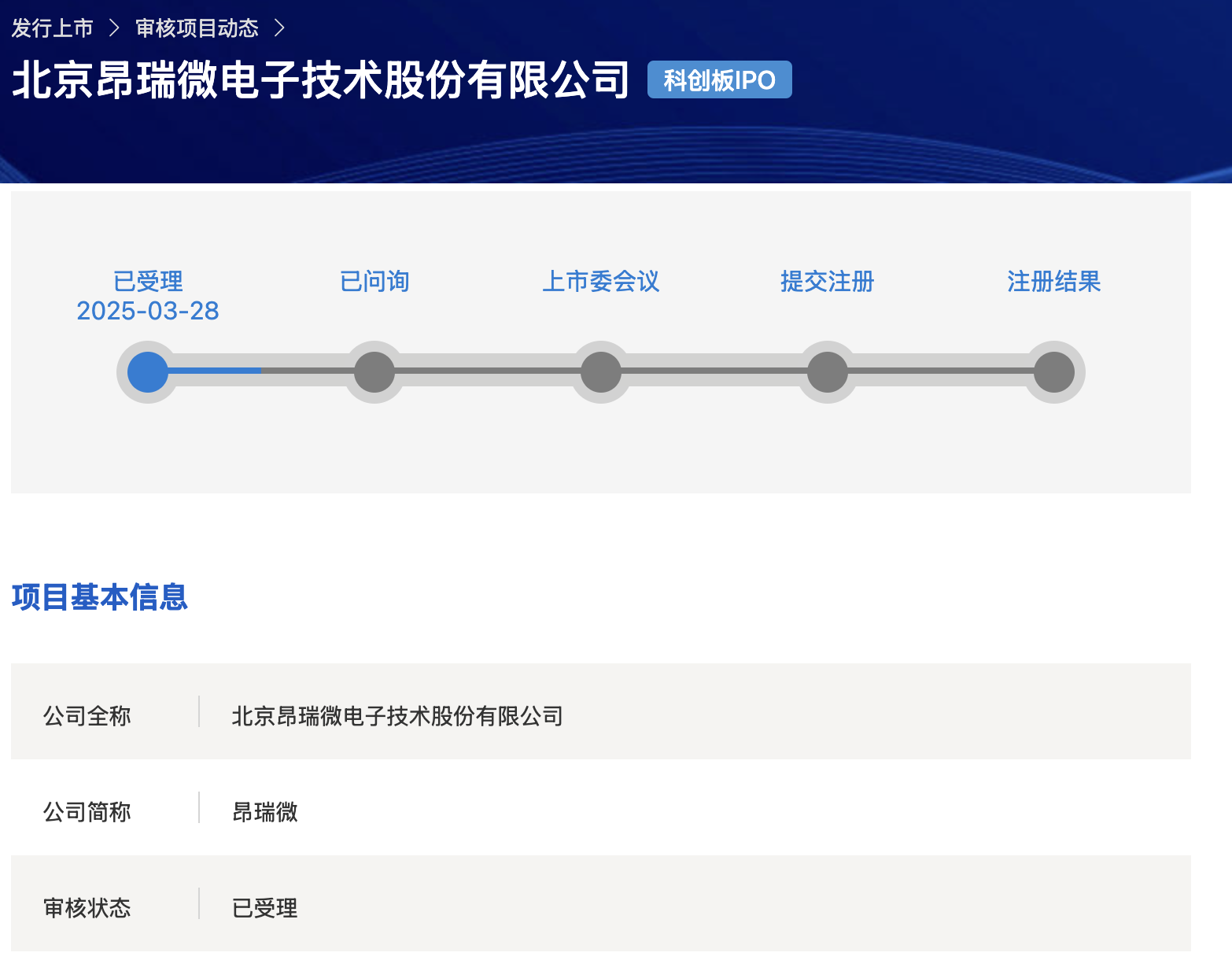Open the 审核项目动态 breadcrumb link
Image resolution: width=1232 pixels, height=971 pixels.
[x=197, y=28]
